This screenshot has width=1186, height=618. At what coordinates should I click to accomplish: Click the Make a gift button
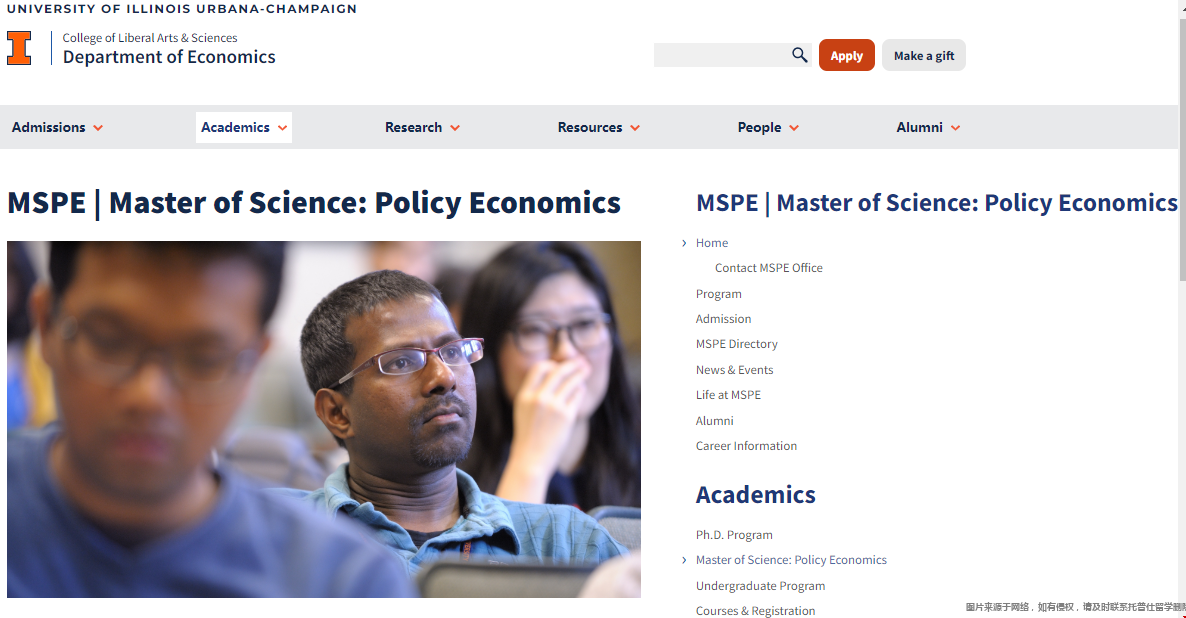924,55
